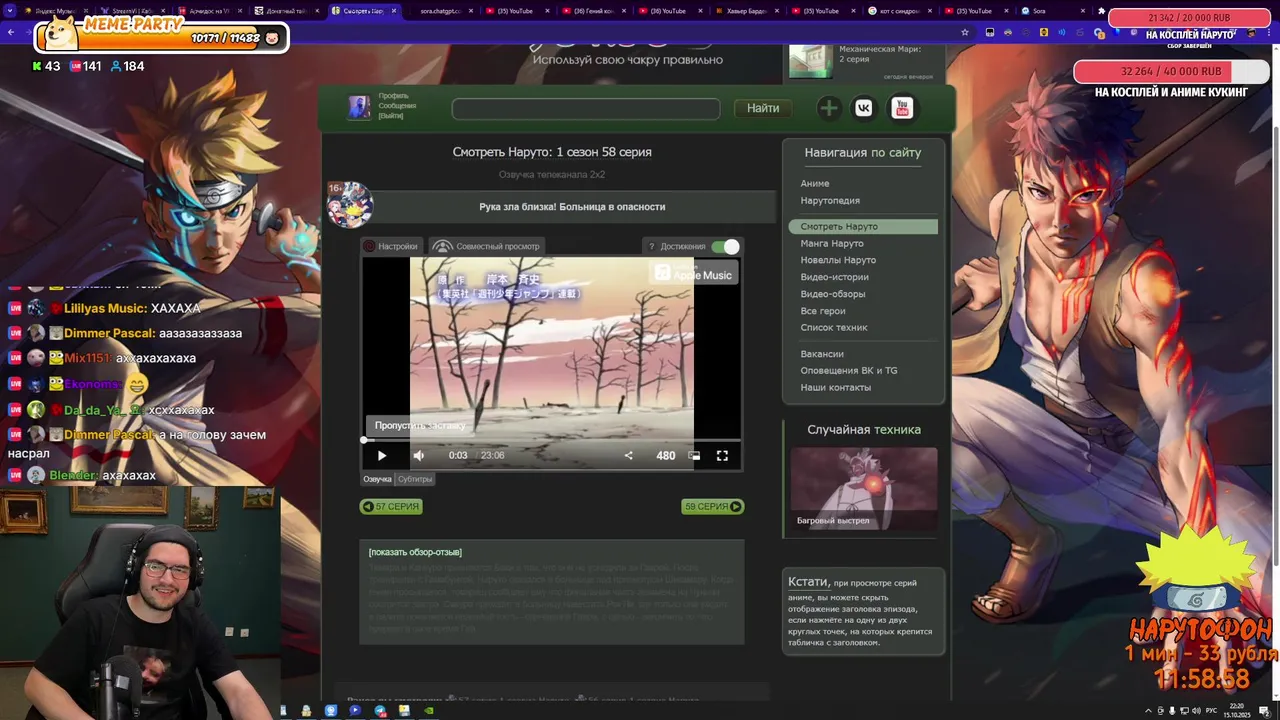Select the Субтитры tab
The height and width of the screenshot is (720, 1280).
click(415, 479)
